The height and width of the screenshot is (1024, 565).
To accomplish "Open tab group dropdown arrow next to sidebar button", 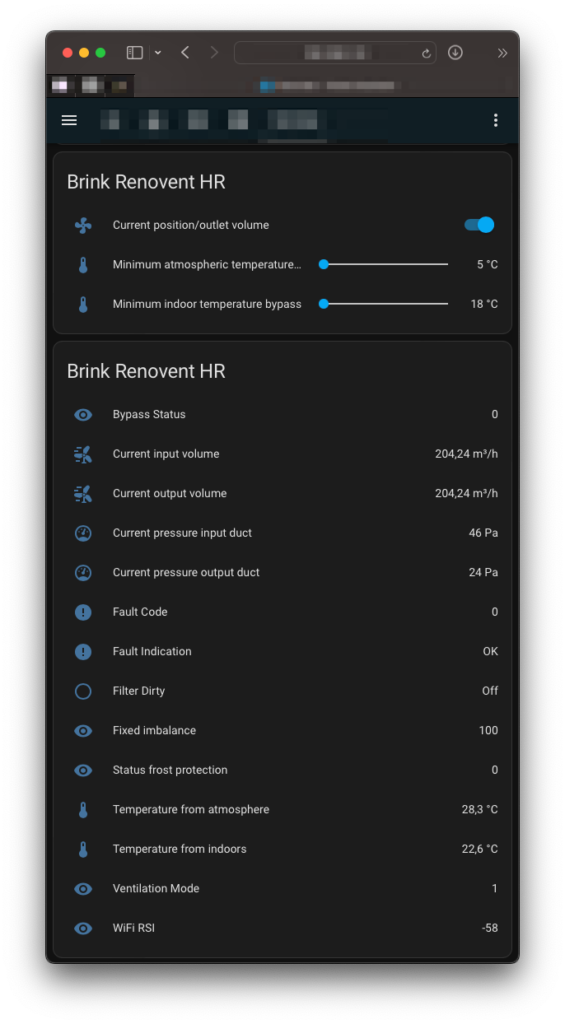I will coord(157,53).
